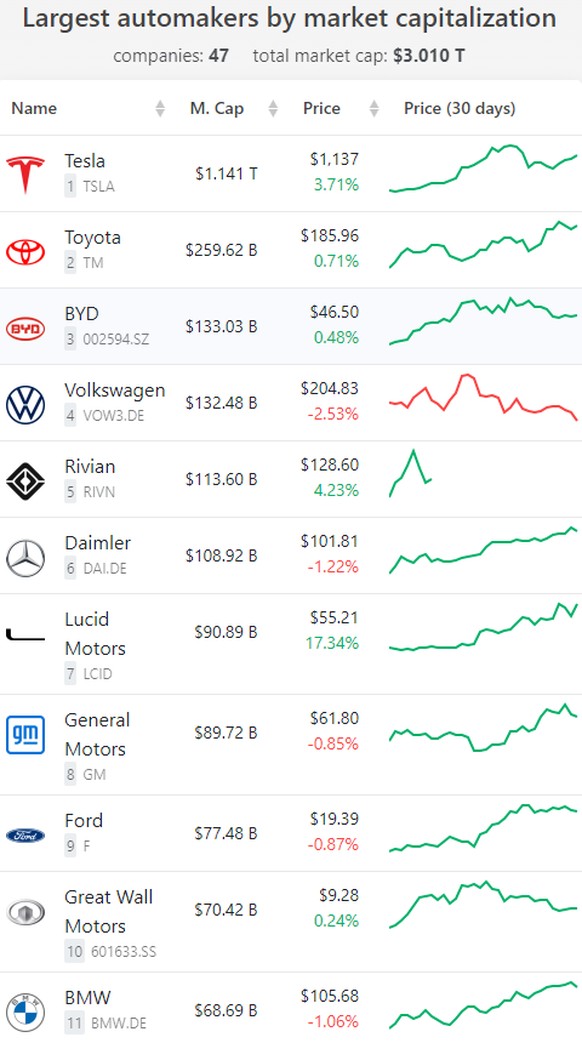Click the BMW roundel logo
This screenshot has height=1043, width=582.
pyautogui.click(x=25, y=1012)
